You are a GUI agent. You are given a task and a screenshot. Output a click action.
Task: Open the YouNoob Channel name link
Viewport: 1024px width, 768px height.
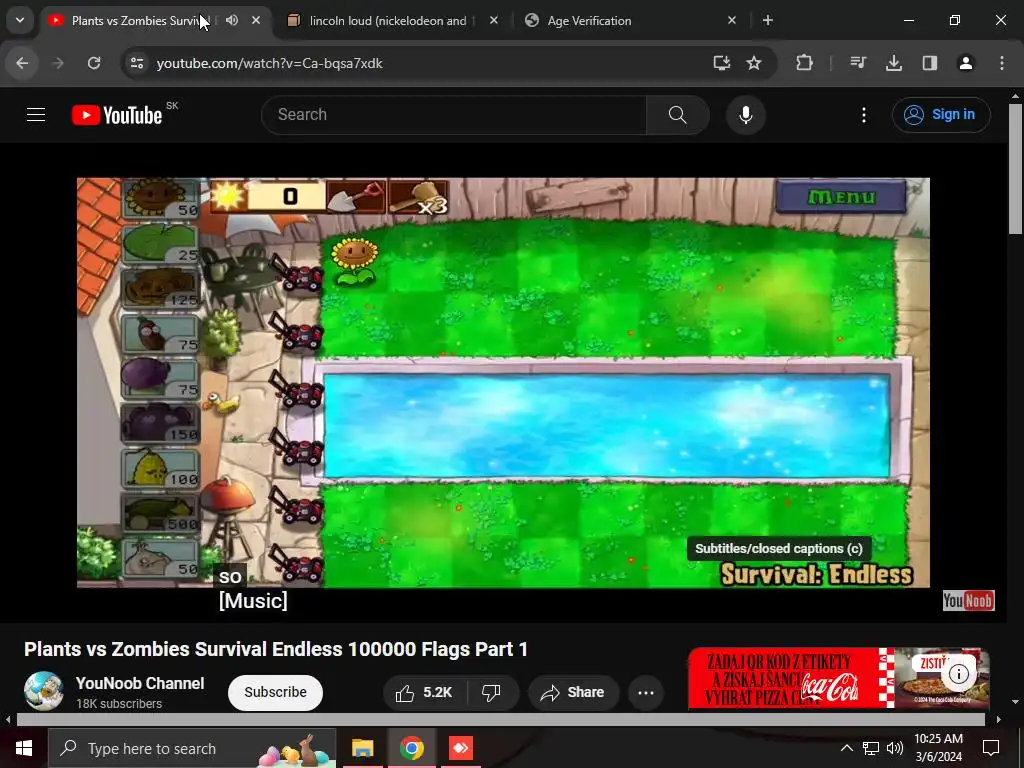pyautogui.click(x=140, y=683)
